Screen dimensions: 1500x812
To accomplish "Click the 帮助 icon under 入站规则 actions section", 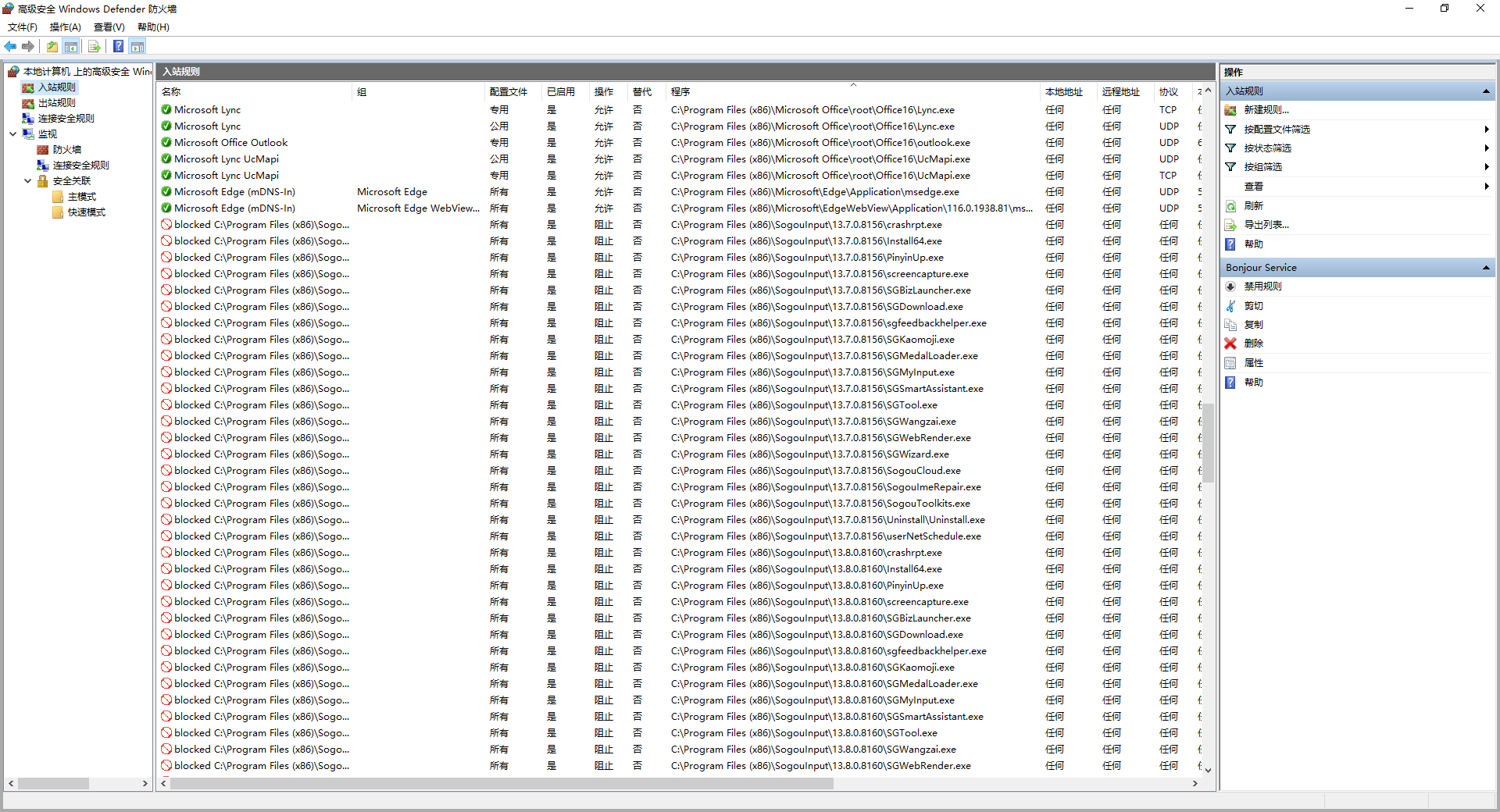I will pos(1230,244).
